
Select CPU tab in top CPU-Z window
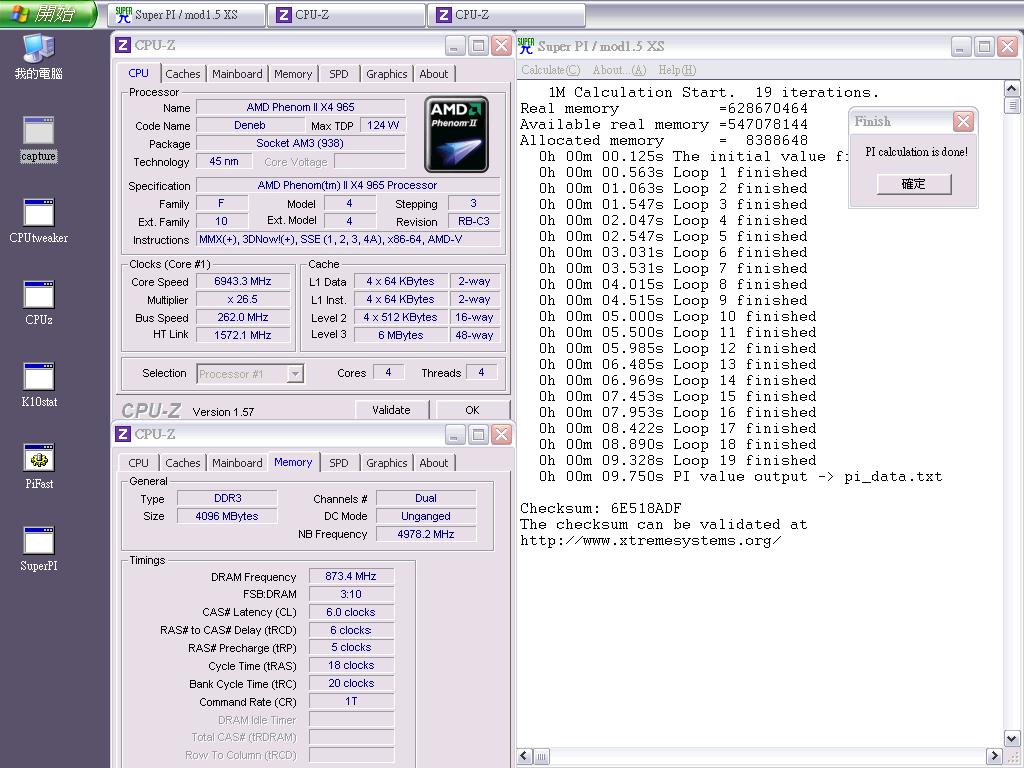pyautogui.click(x=138, y=73)
